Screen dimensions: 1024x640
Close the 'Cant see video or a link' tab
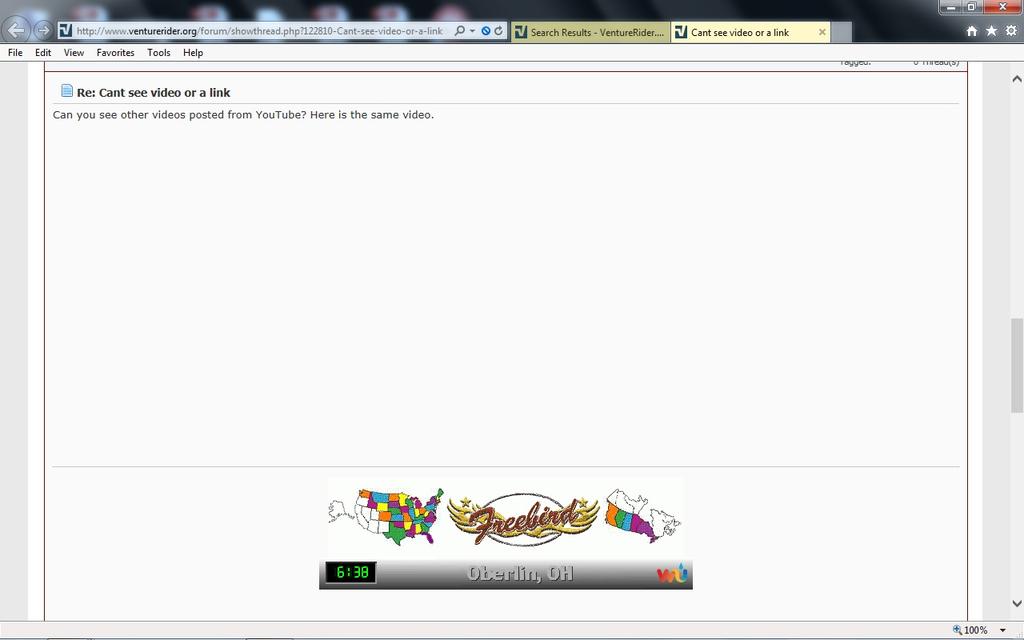pyautogui.click(x=822, y=32)
